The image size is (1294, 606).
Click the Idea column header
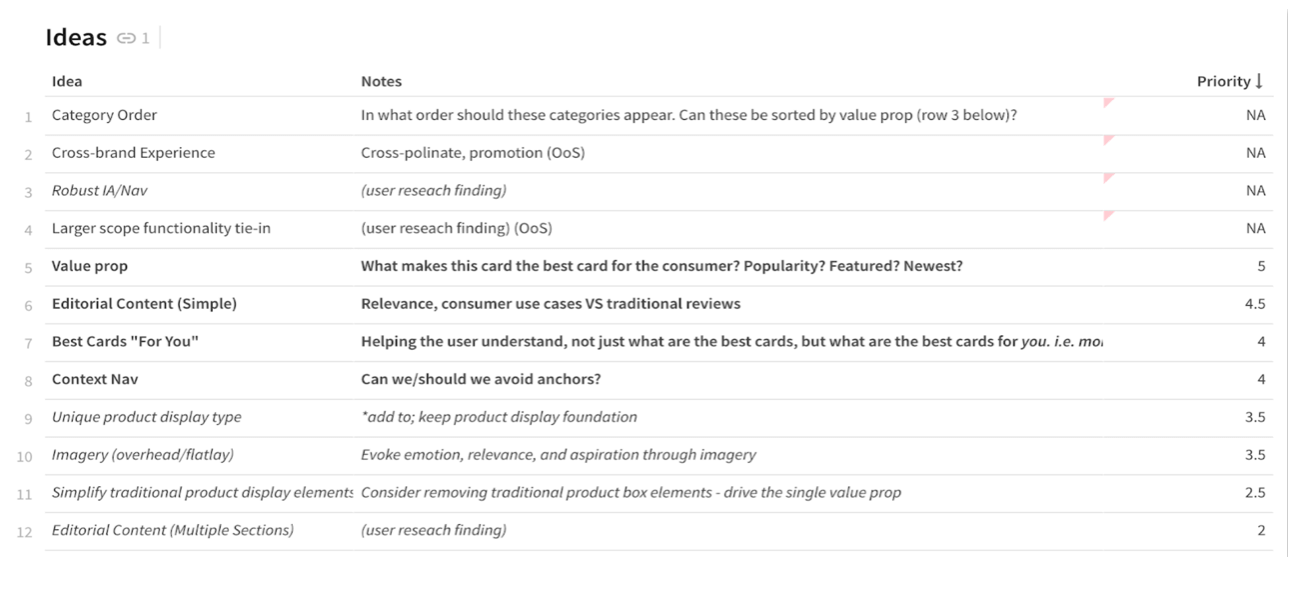coord(67,81)
